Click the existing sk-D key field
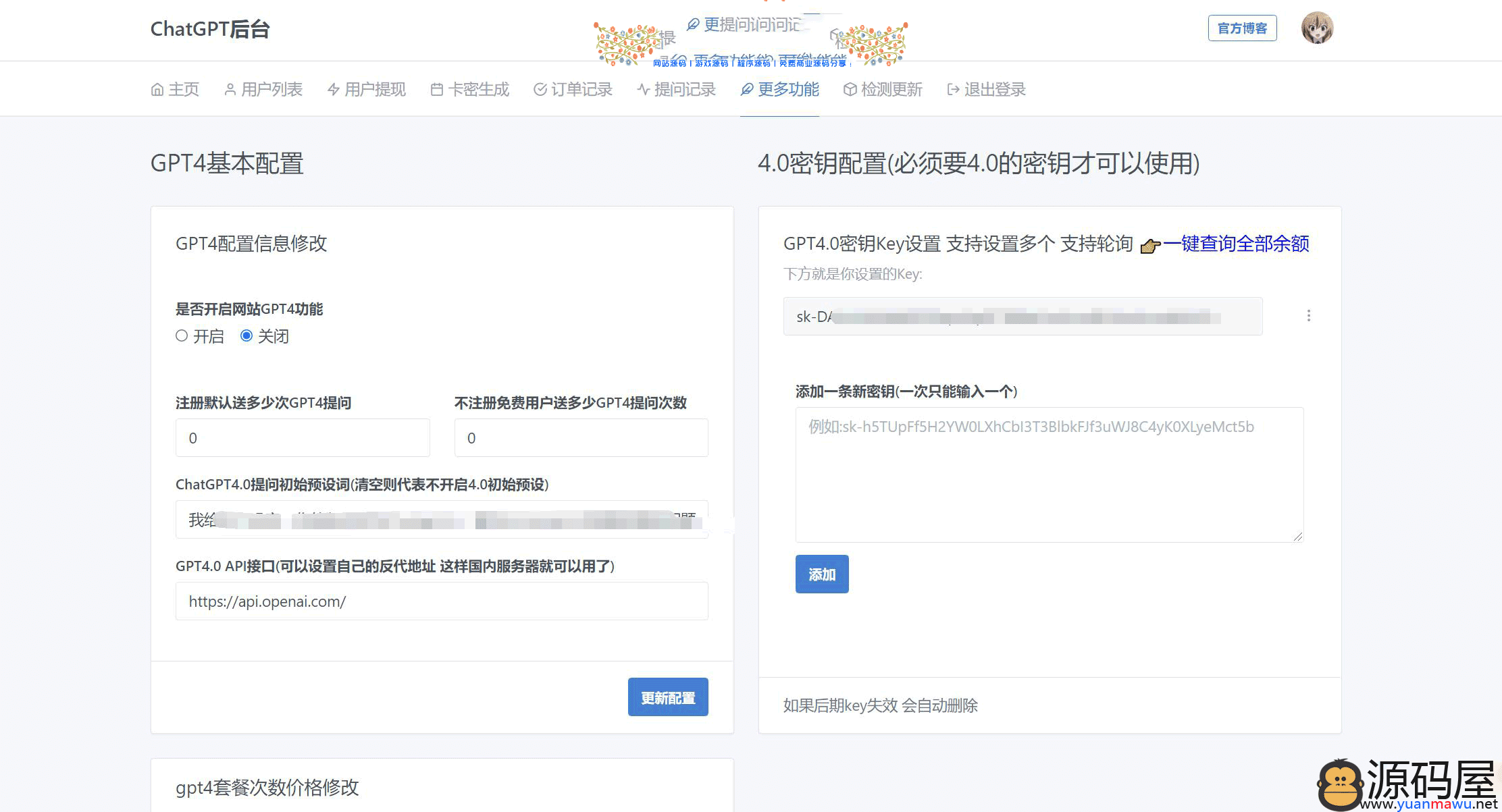 click(x=1023, y=316)
